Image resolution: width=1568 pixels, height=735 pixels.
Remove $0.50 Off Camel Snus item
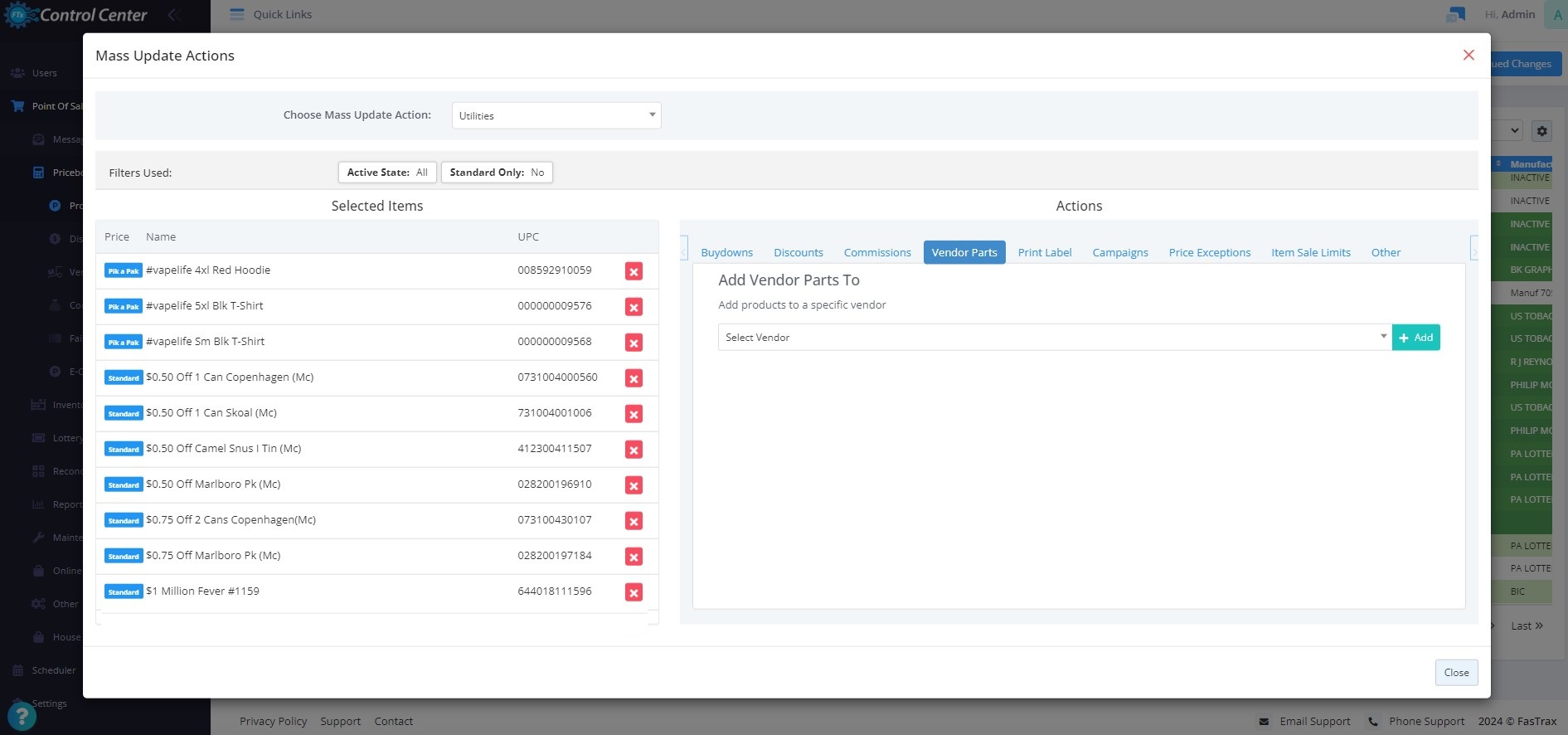634,450
